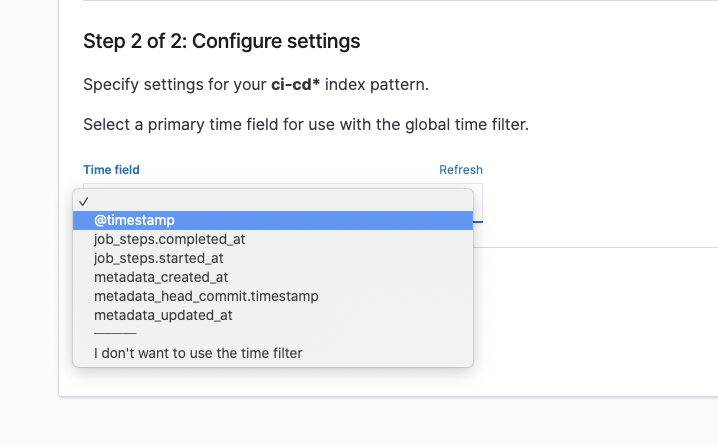Viewport: 718px width, 446px height.
Task: Click the dashed separator line in the list
Action: 115,333
